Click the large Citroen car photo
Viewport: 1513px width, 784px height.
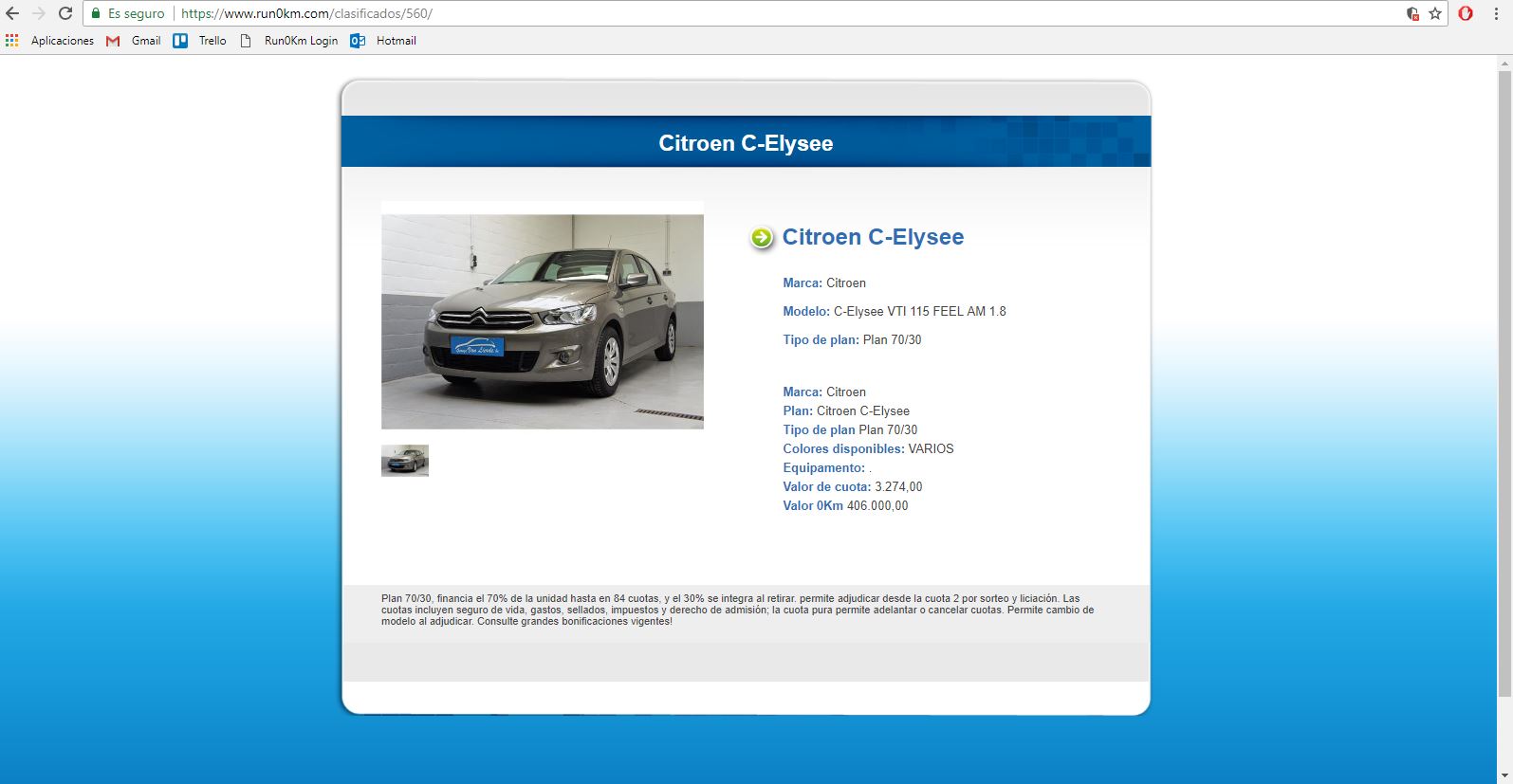543,321
